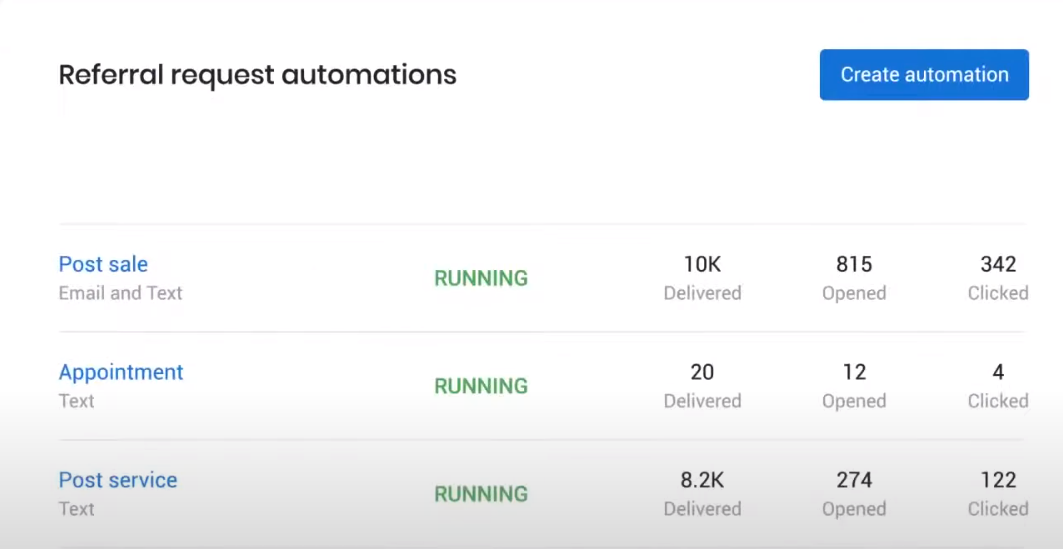Open the Post sale automation
1063x549 pixels.
tap(103, 264)
